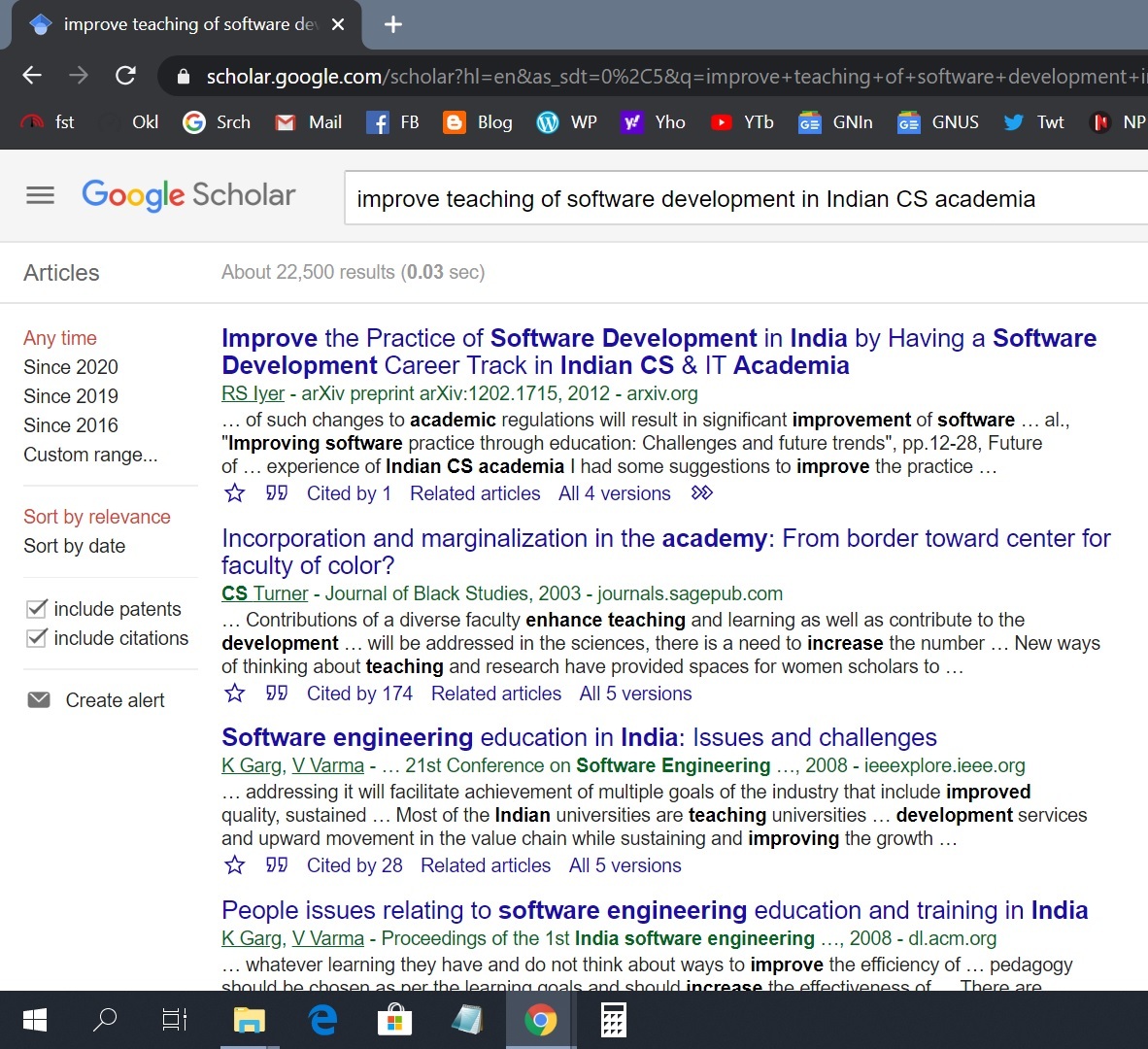Screen dimensions: 1148x1049
Task: Open a new browser tab
Action: tap(393, 24)
